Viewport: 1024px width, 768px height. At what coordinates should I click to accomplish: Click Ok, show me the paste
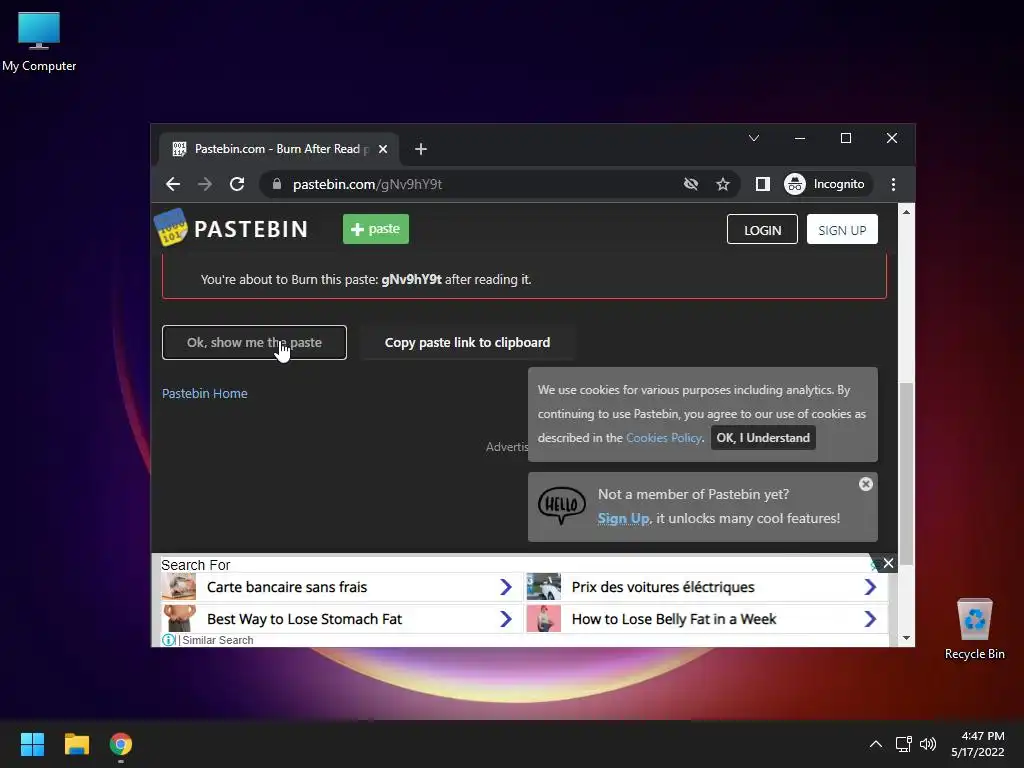tap(254, 343)
